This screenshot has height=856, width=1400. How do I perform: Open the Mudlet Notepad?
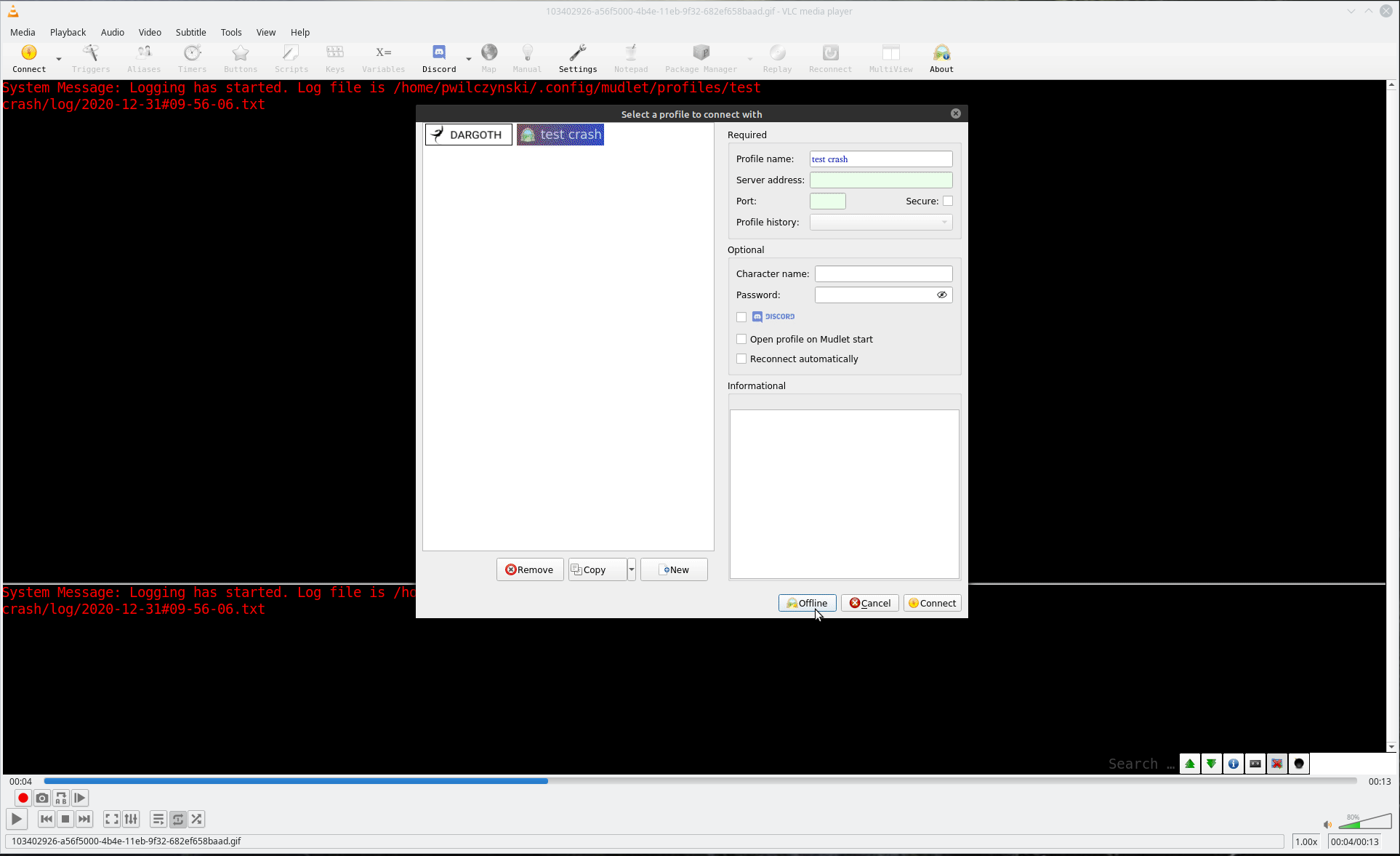click(629, 58)
